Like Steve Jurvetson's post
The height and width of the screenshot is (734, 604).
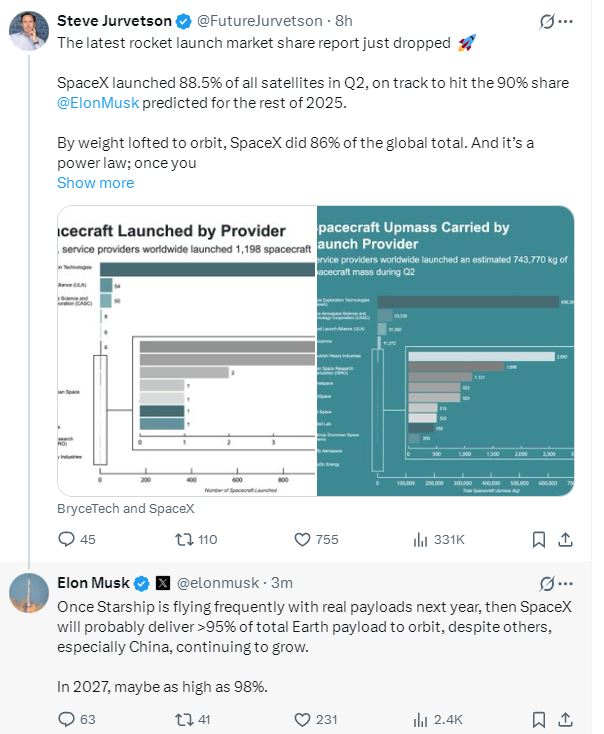303,539
